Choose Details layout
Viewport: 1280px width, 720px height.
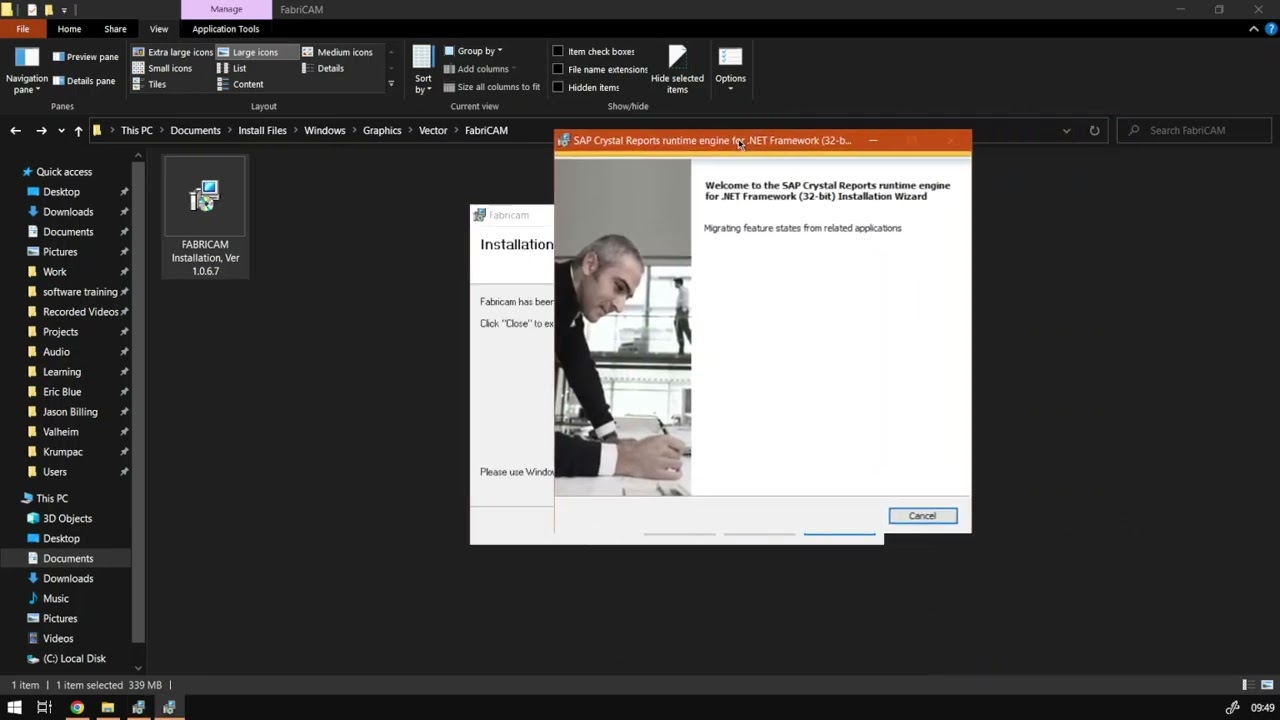coord(323,68)
